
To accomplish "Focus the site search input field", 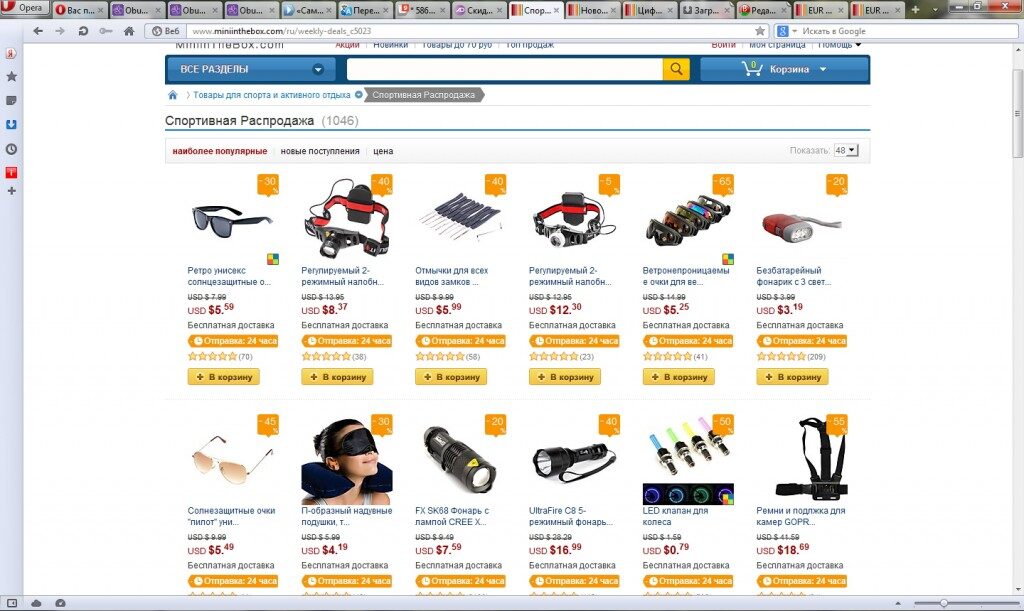I will (504, 69).
